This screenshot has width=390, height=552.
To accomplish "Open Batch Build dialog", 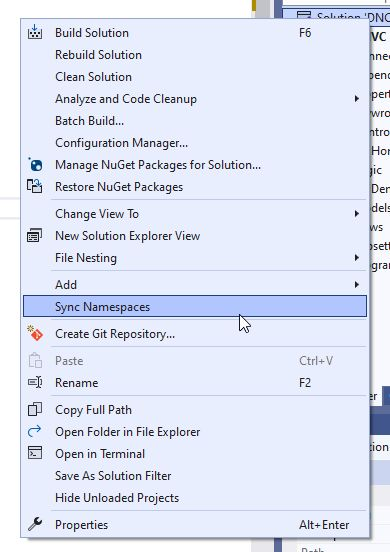I will 195,121.
